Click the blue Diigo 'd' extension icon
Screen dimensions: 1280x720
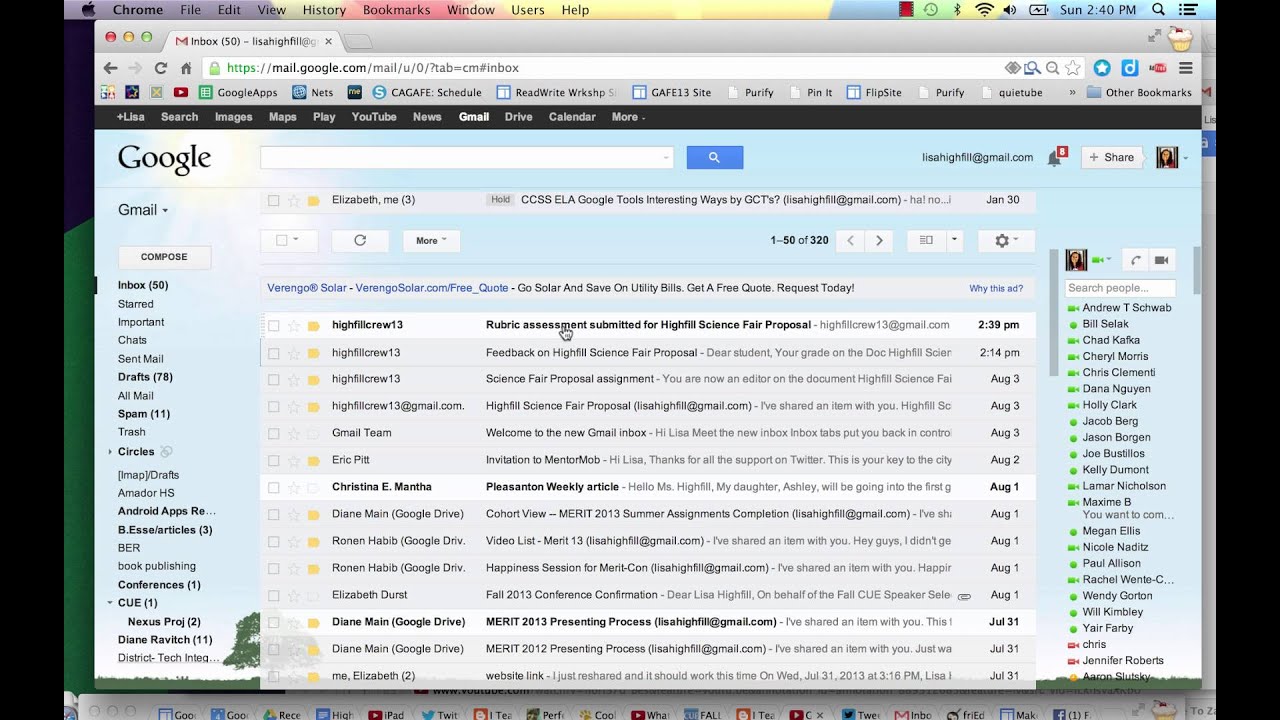click(1130, 68)
